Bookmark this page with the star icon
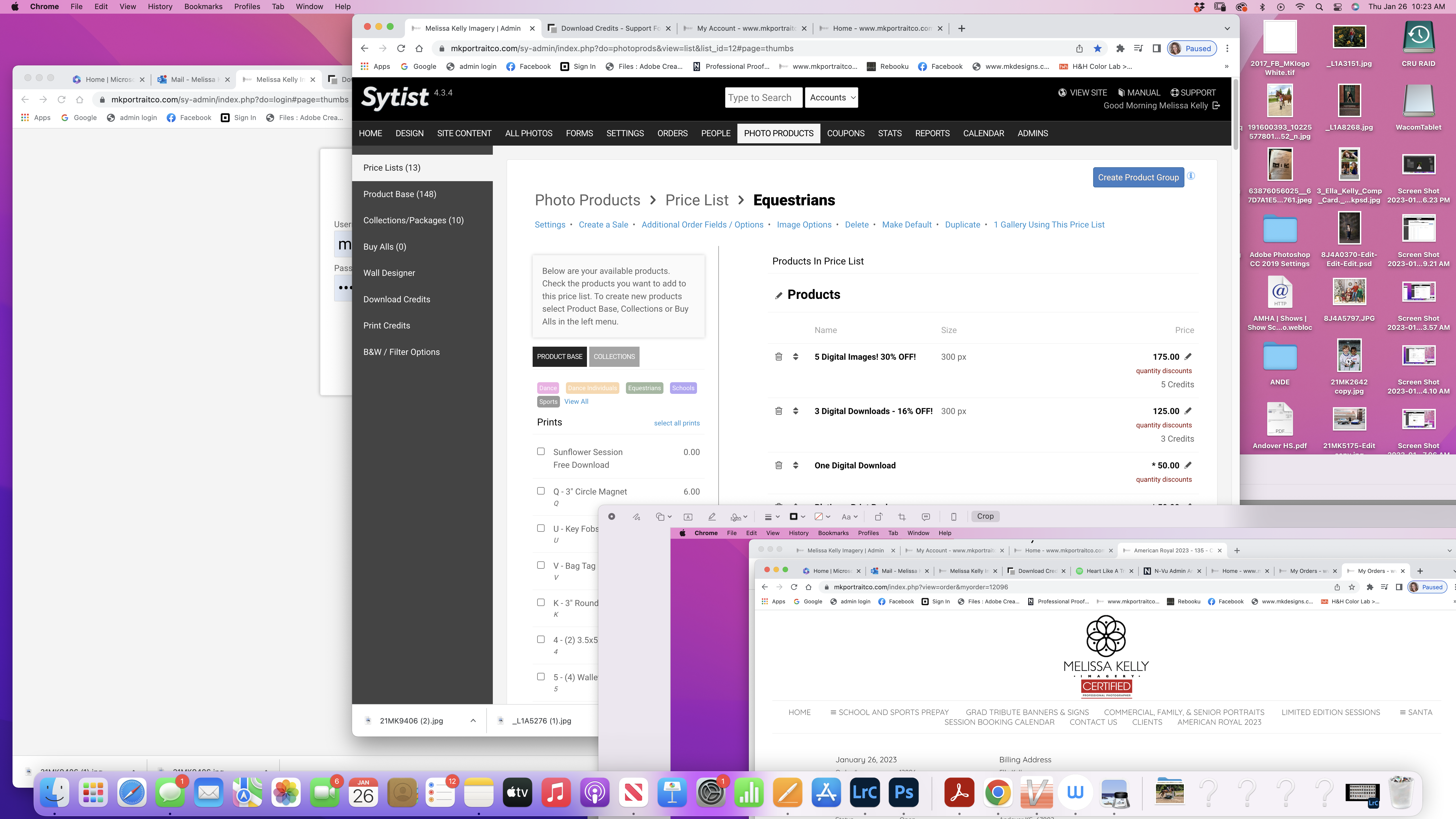The height and width of the screenshot is (819, 1456). (x=1098, y=49)
